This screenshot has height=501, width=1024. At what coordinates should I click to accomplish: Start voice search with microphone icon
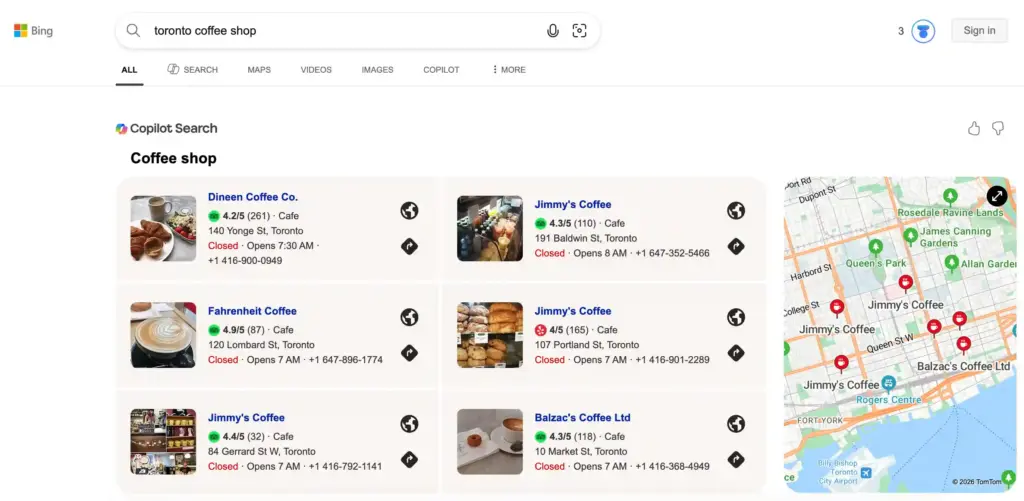pos(553,31)
